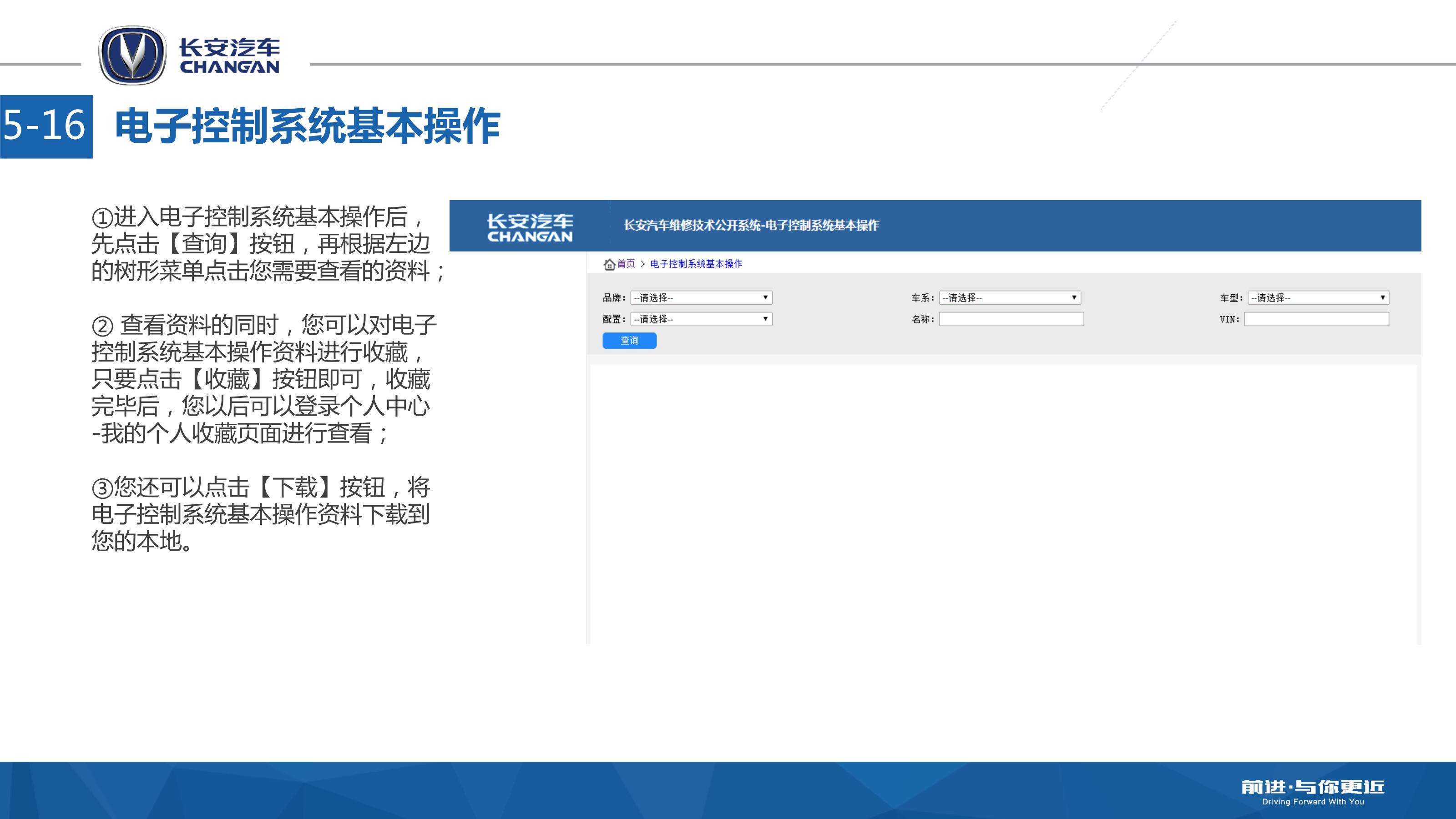Open the 车系 selection dropdown

tap(1010, 298)
